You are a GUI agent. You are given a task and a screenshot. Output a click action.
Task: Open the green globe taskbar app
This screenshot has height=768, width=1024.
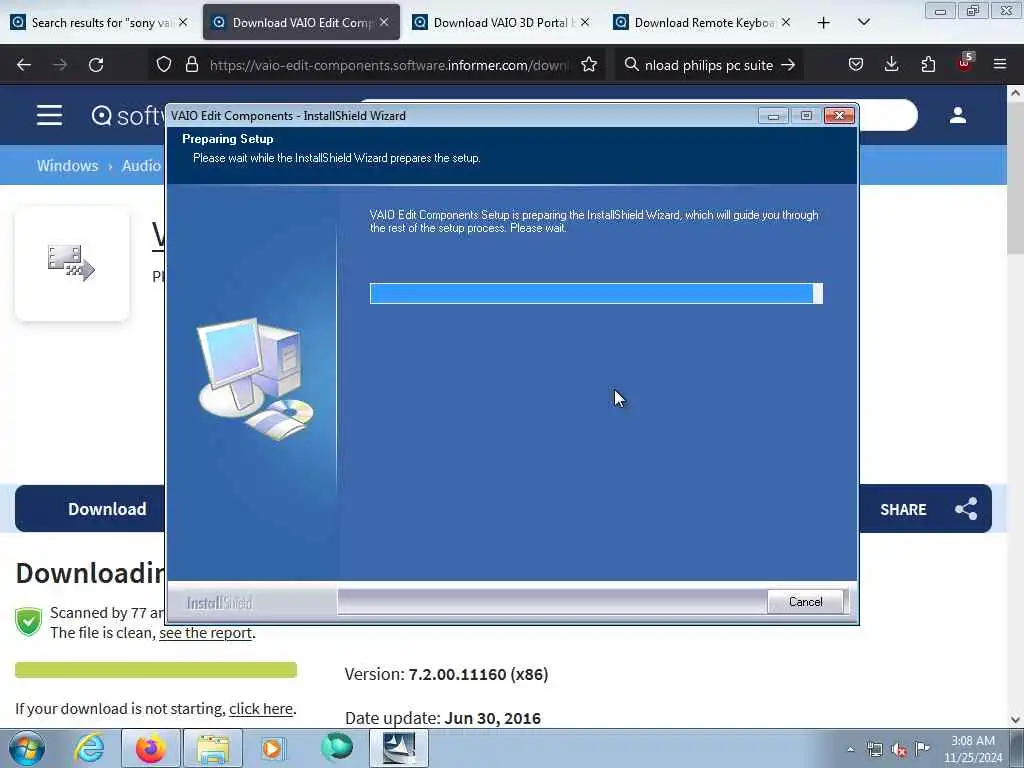click(337, 748)
